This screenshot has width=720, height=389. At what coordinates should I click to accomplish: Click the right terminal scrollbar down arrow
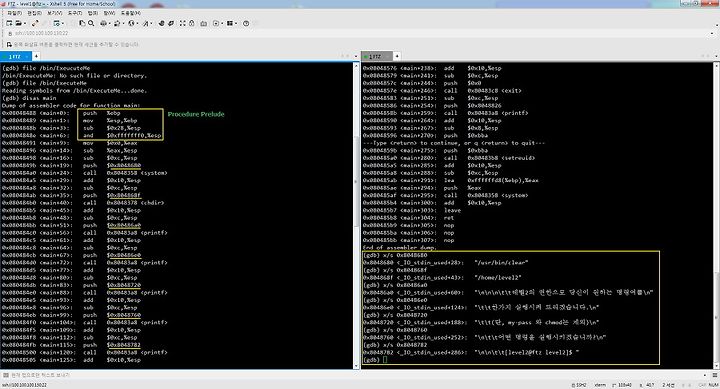coord(717,366)
